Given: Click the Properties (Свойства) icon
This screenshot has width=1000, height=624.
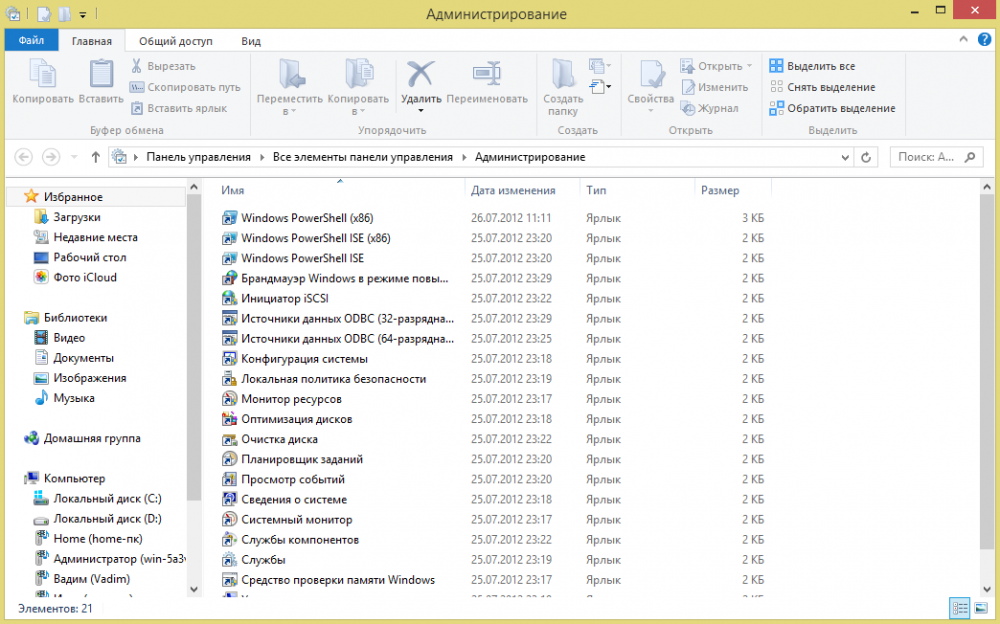Looking at the screenshot, I should (x=651, y=76).
